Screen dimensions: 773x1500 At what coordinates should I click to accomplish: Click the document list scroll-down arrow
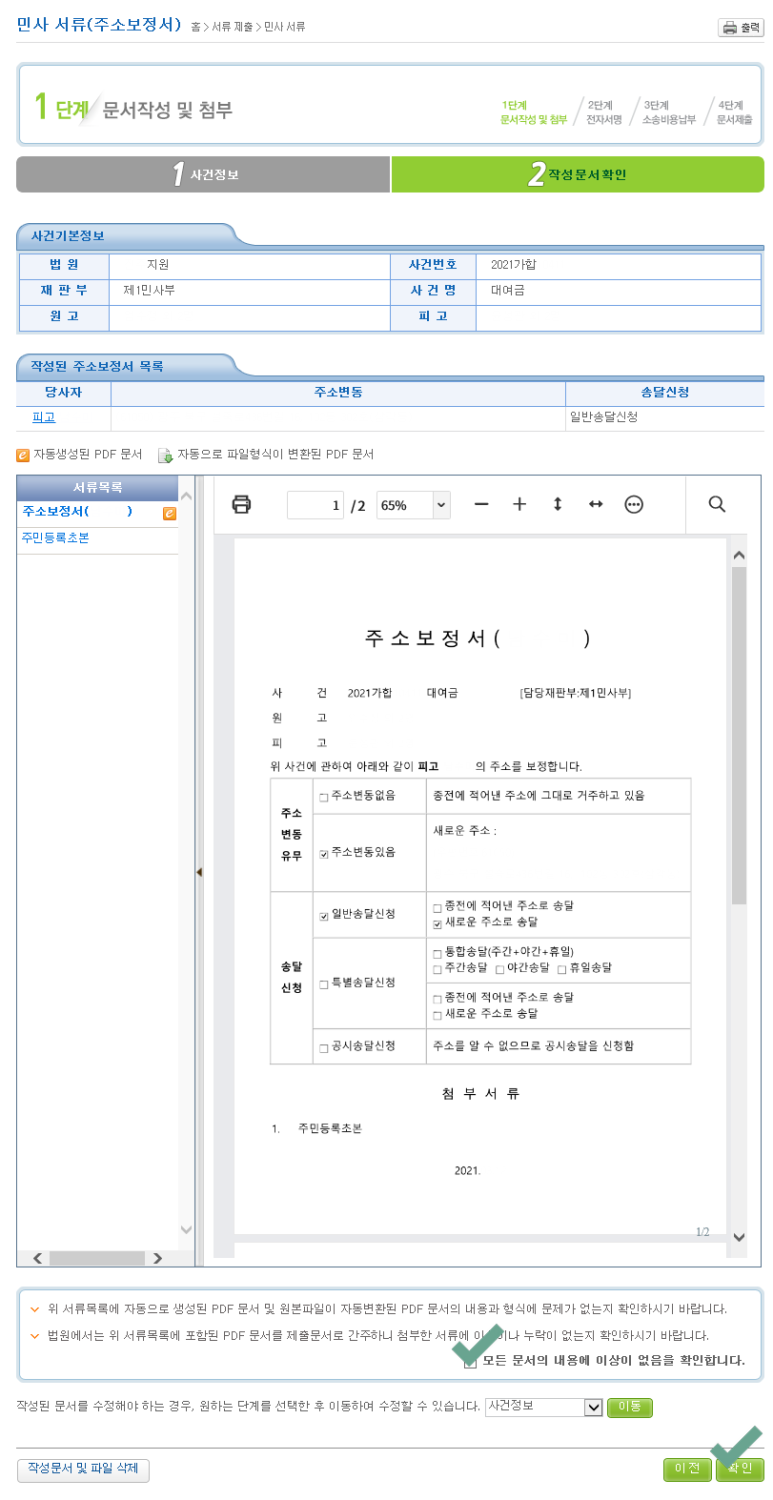(x=186, y=1230)
